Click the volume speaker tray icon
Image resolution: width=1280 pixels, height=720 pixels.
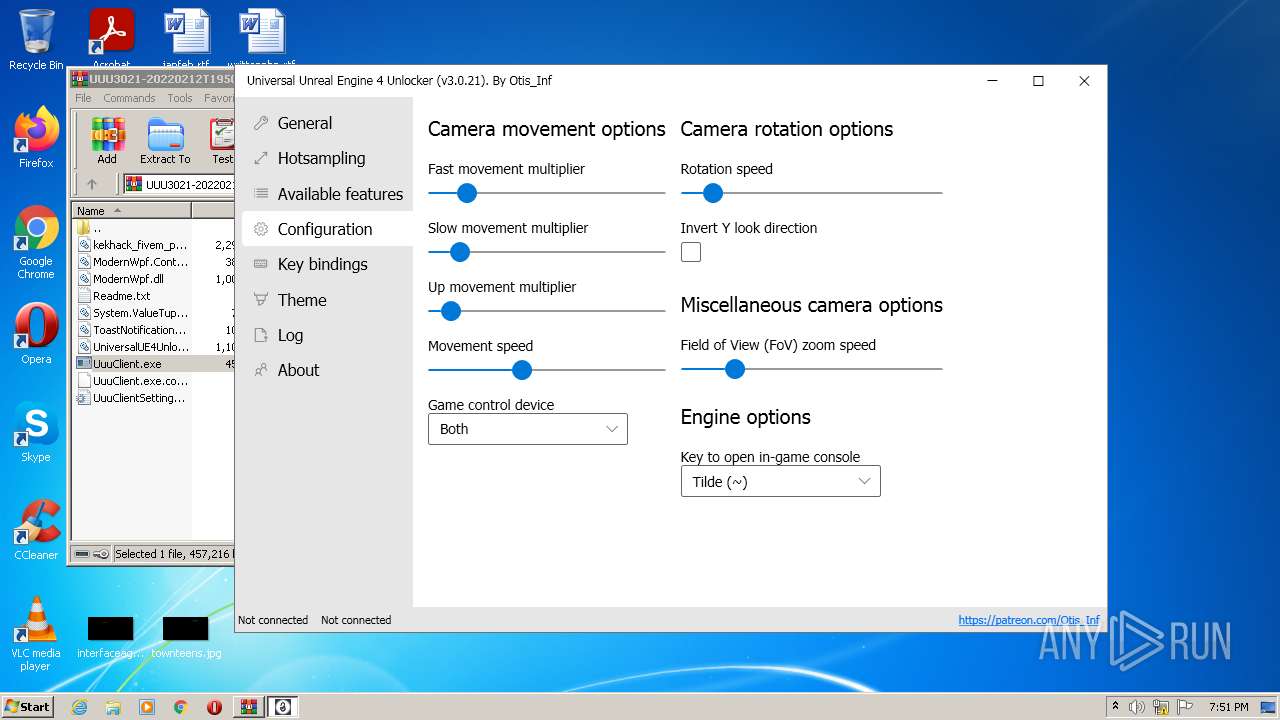(1137, 707)
